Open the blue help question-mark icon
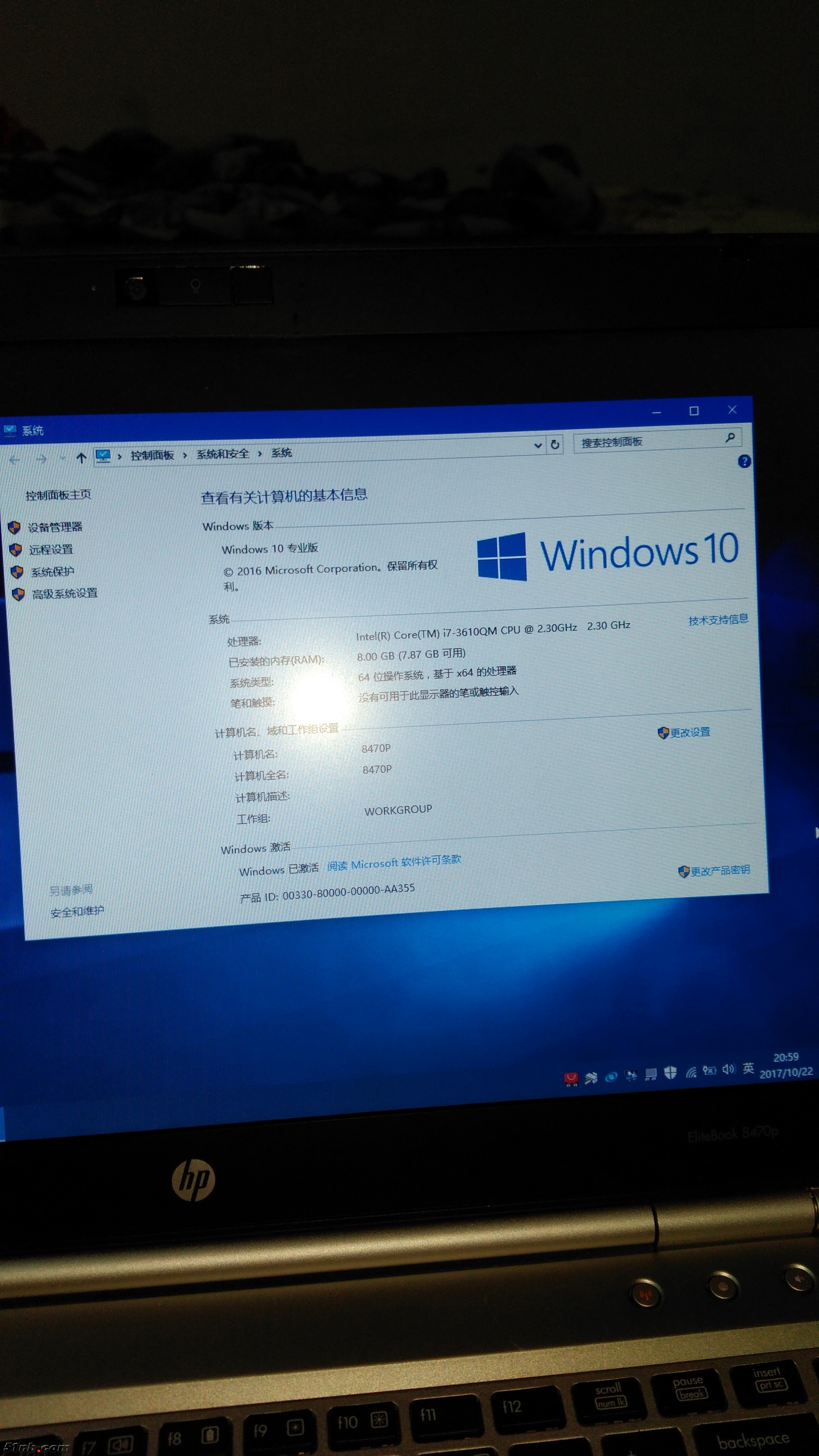Viewport: 819px width, 1456px height. click(744, 461)
